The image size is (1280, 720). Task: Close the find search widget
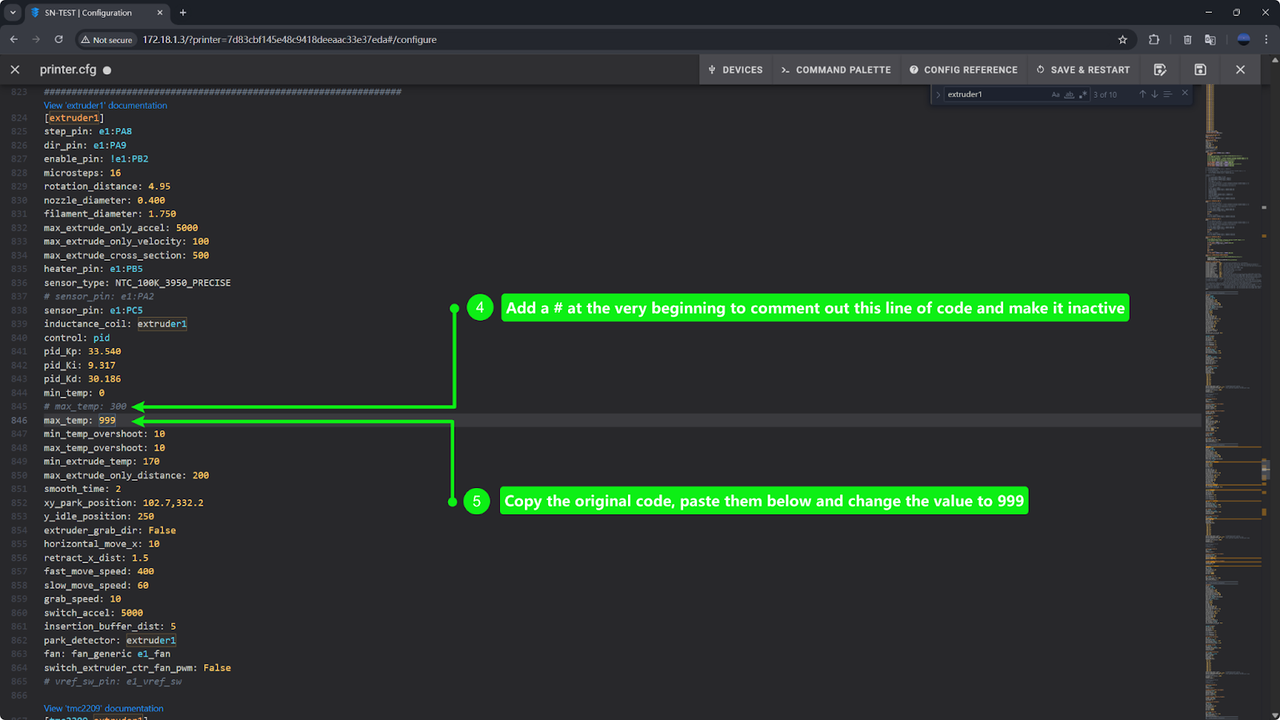coord(1185,93)
